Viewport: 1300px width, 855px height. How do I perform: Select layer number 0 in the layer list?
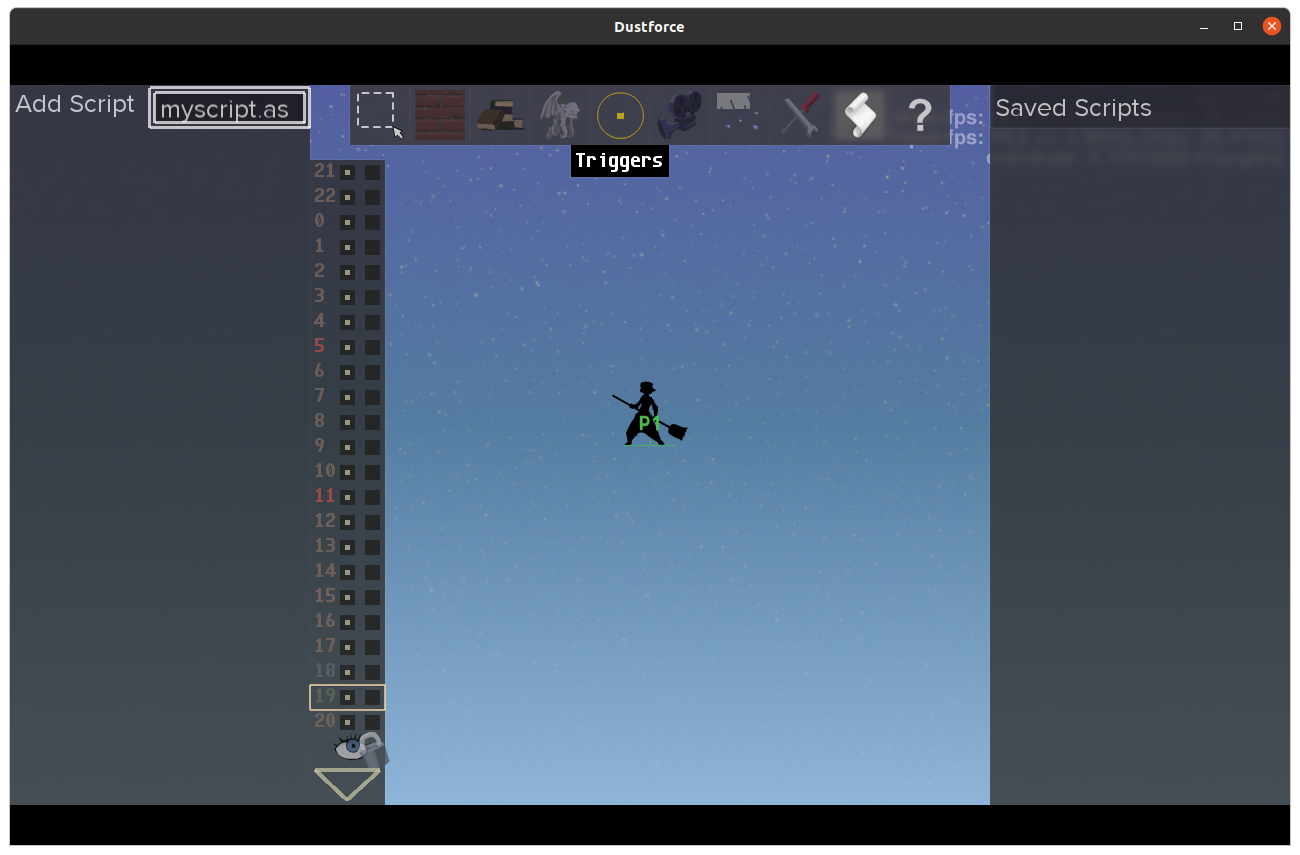pyautogui.click(x=320, y=221)
